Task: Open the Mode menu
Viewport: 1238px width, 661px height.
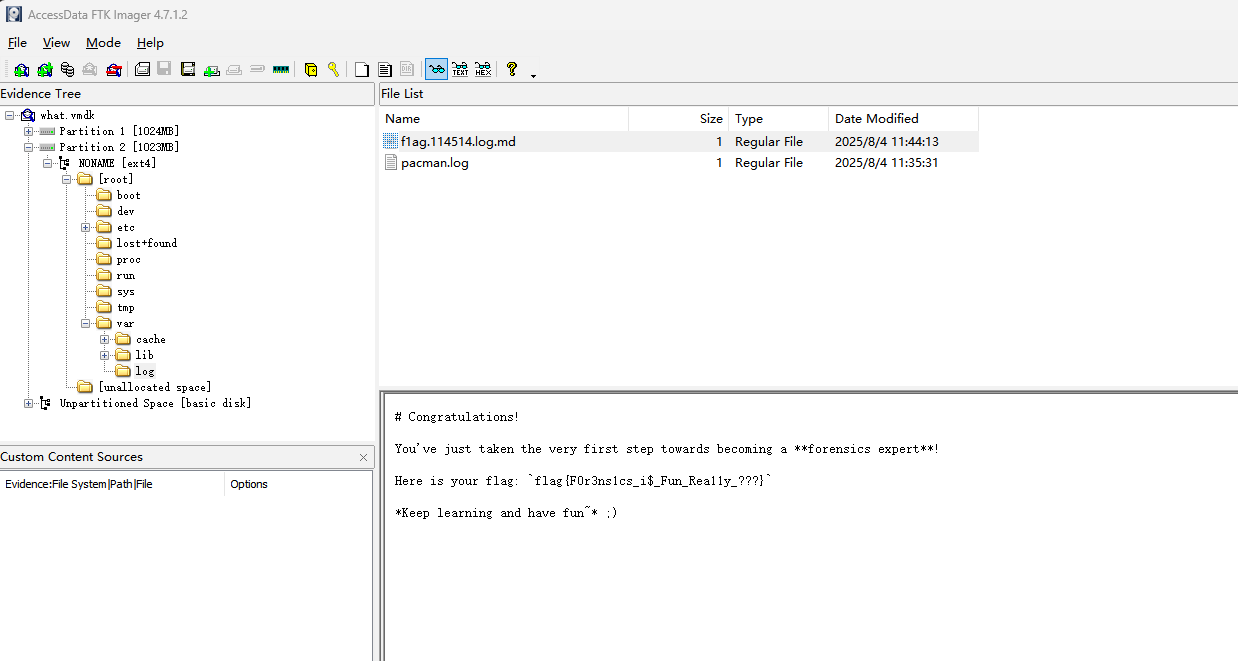Action: point(103,43)
